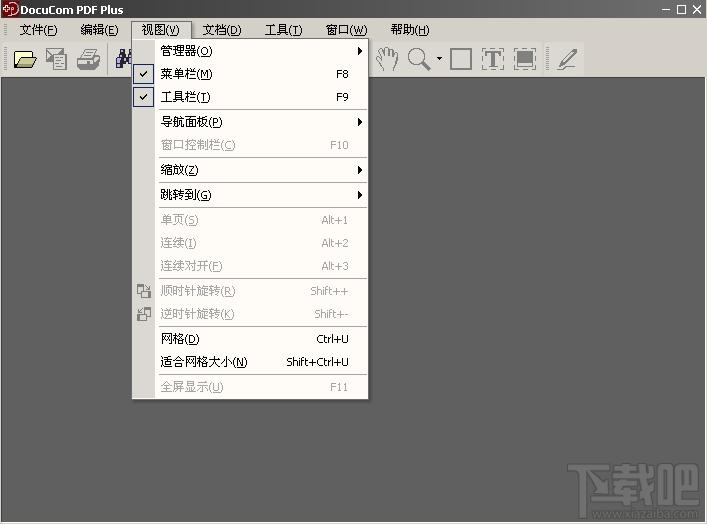
Task: Click the Open file folder icon
Action: pyautogui.click(x=25, y=60)
